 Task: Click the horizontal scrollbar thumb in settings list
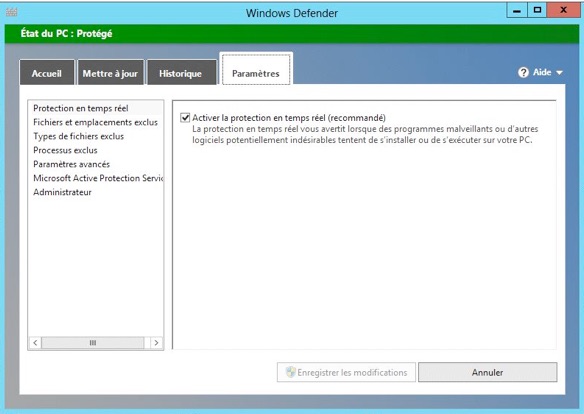(x=93, y=343)
